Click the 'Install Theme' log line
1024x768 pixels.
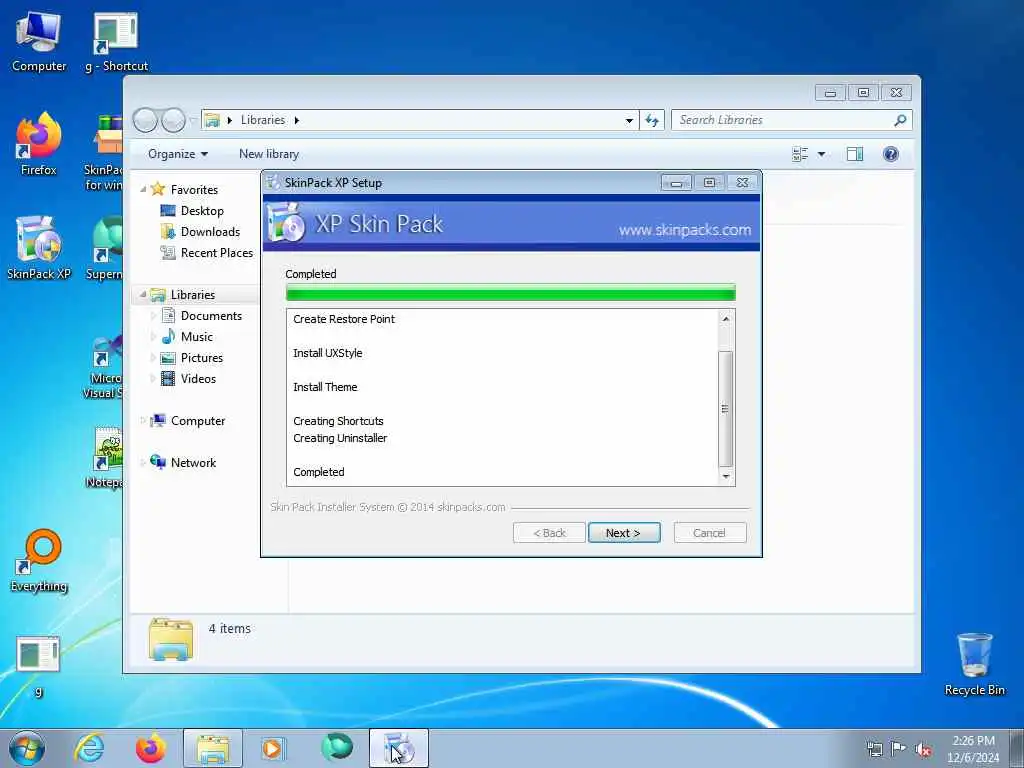(x=325, y=387)
